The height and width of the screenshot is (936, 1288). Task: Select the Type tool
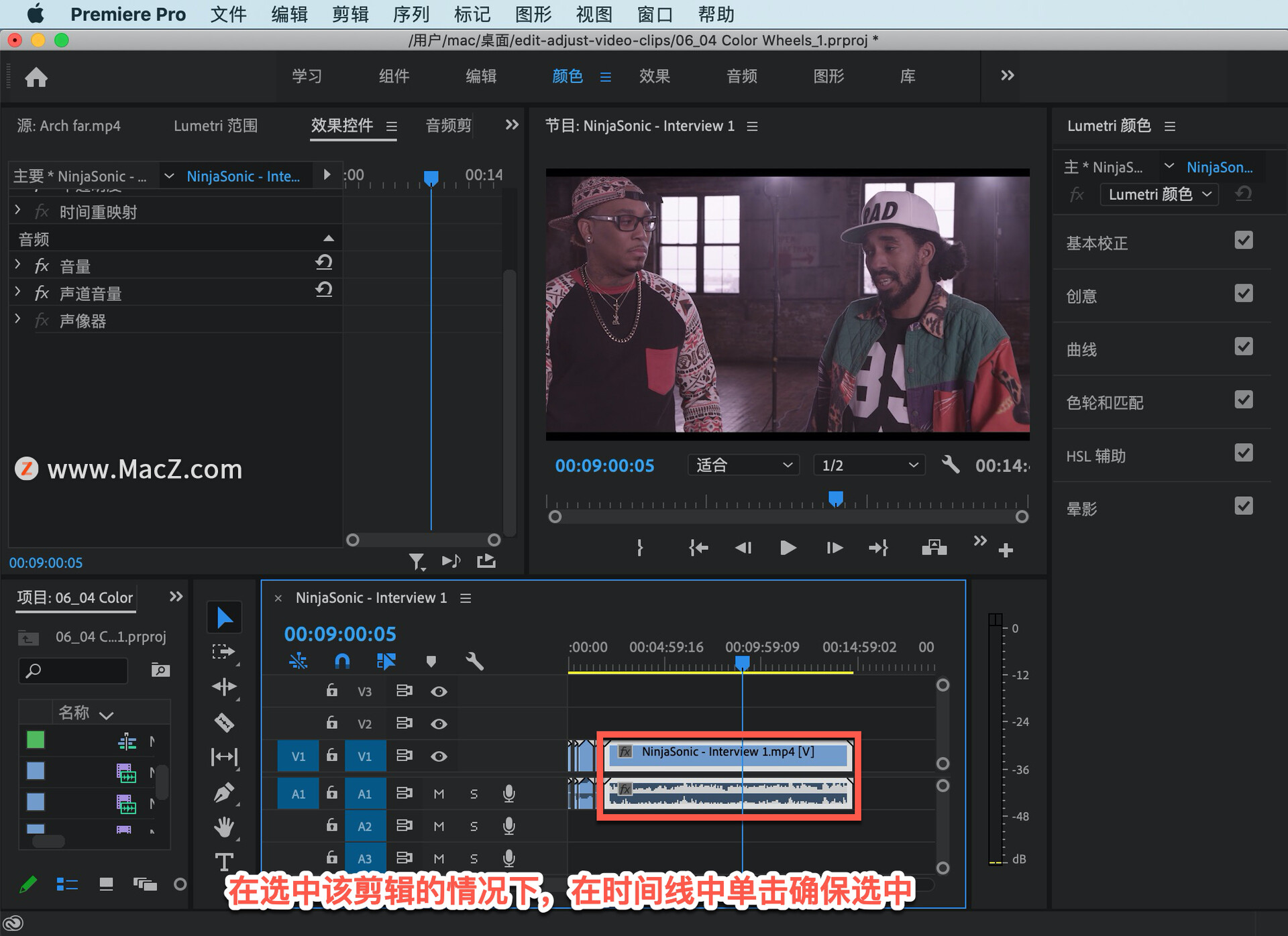[x=224, y=862]
